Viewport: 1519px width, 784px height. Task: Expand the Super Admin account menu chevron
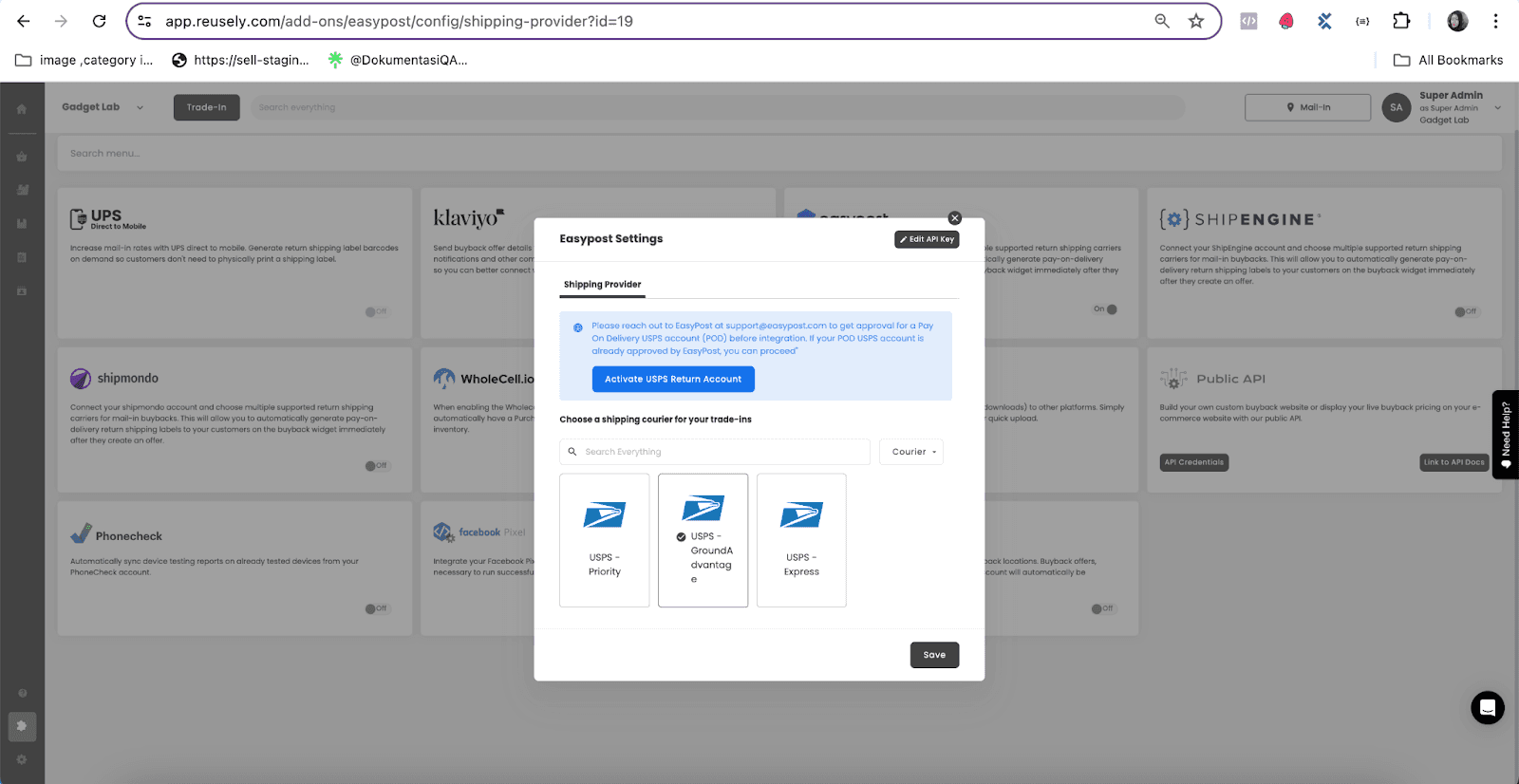(1498, 108)
